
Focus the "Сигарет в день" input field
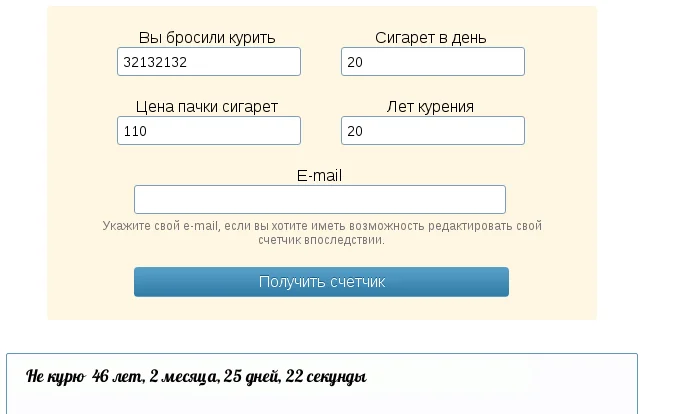point(432,62)
